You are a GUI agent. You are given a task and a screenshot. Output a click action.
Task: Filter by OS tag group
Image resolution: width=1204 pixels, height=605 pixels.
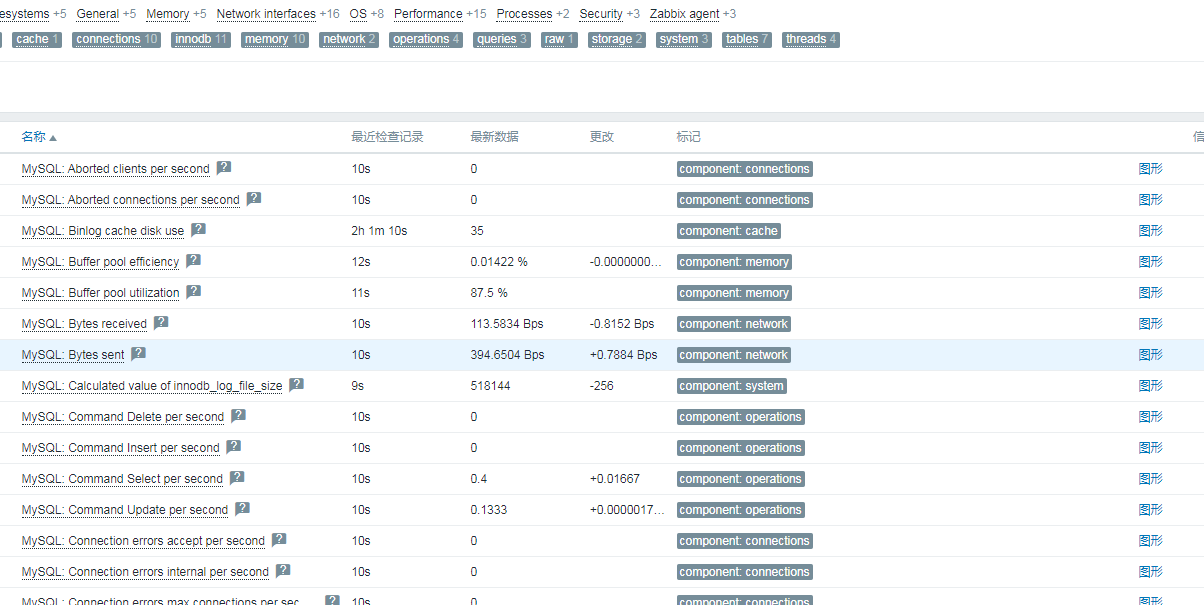click(x=358, y=14)
